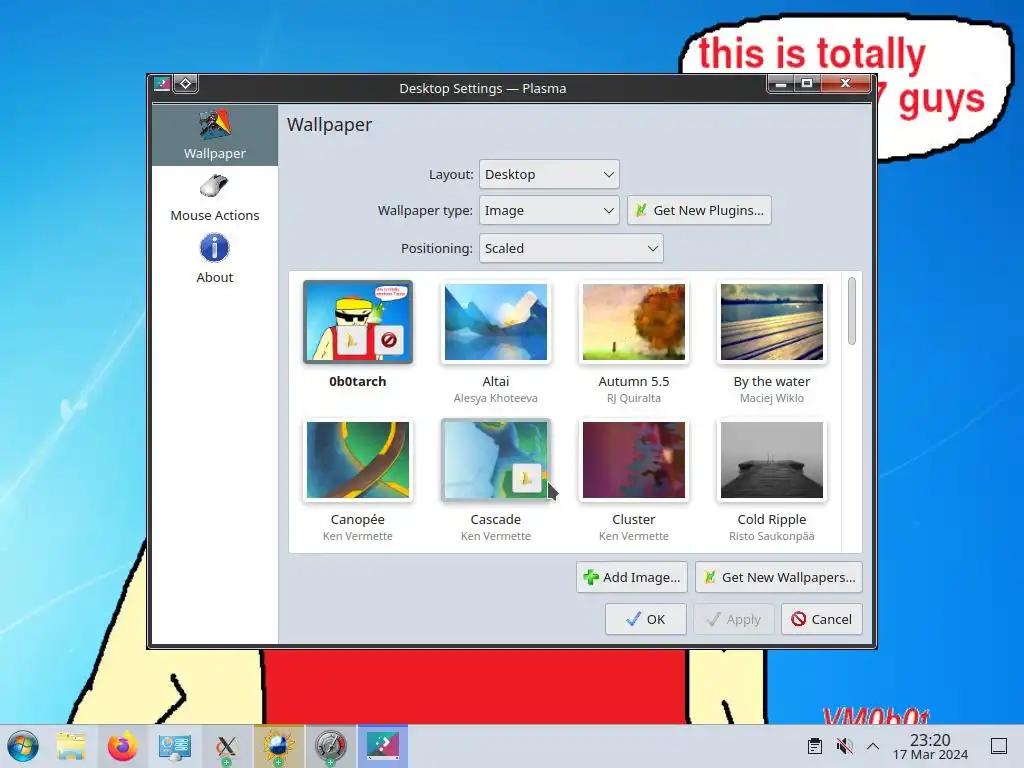1024x768 pixels.
Task: Click the muted volume tray icon
Action: (x=844, y=746)
